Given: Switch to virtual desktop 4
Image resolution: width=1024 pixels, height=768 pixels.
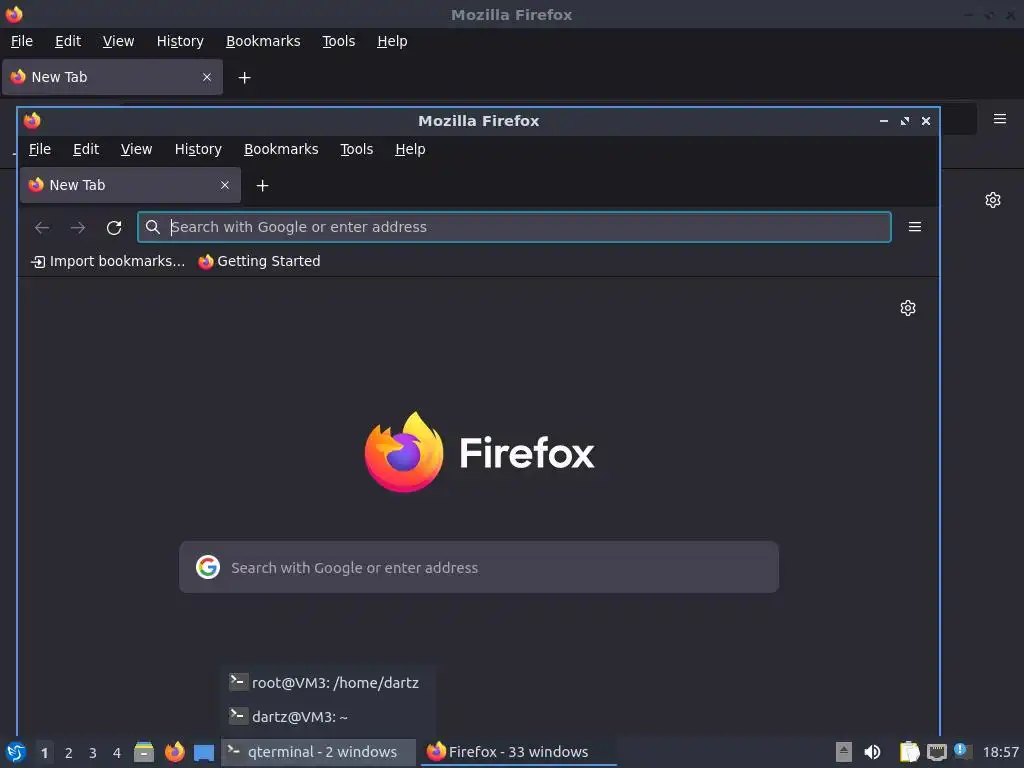Looking at the screenshot, I should click(x=117, y=753).
